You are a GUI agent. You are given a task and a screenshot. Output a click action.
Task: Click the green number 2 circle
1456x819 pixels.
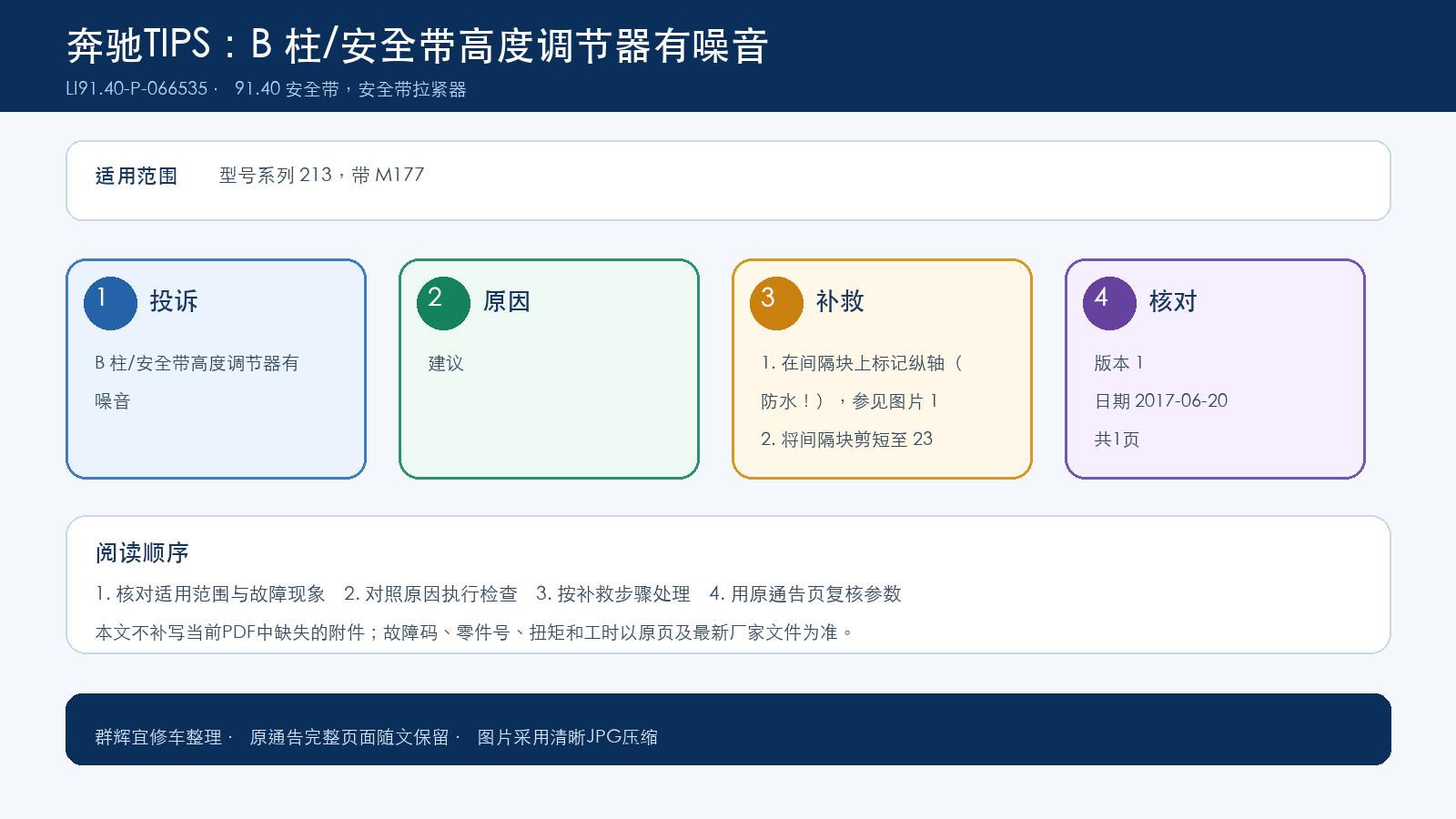(443, 303)
